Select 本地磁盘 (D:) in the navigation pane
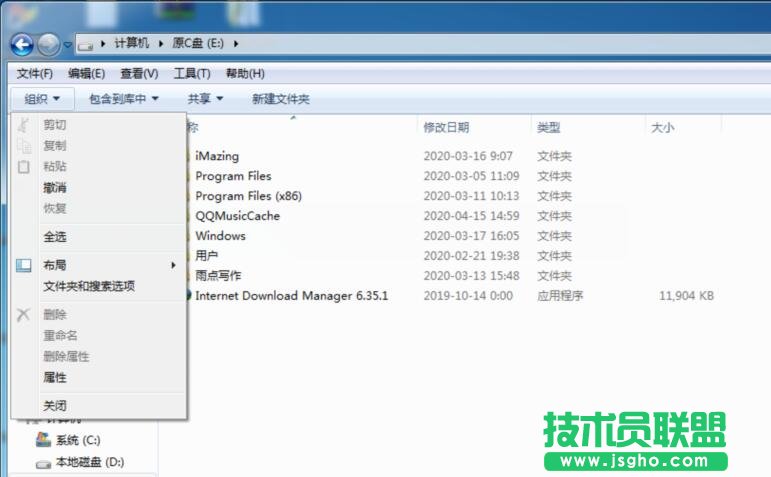The width and height of the screenshot is (771, 477). tap(89, 462)
